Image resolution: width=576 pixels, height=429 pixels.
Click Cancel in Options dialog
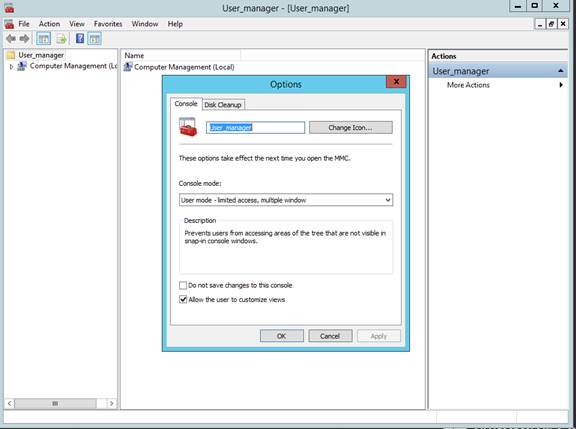click(330, 336)
